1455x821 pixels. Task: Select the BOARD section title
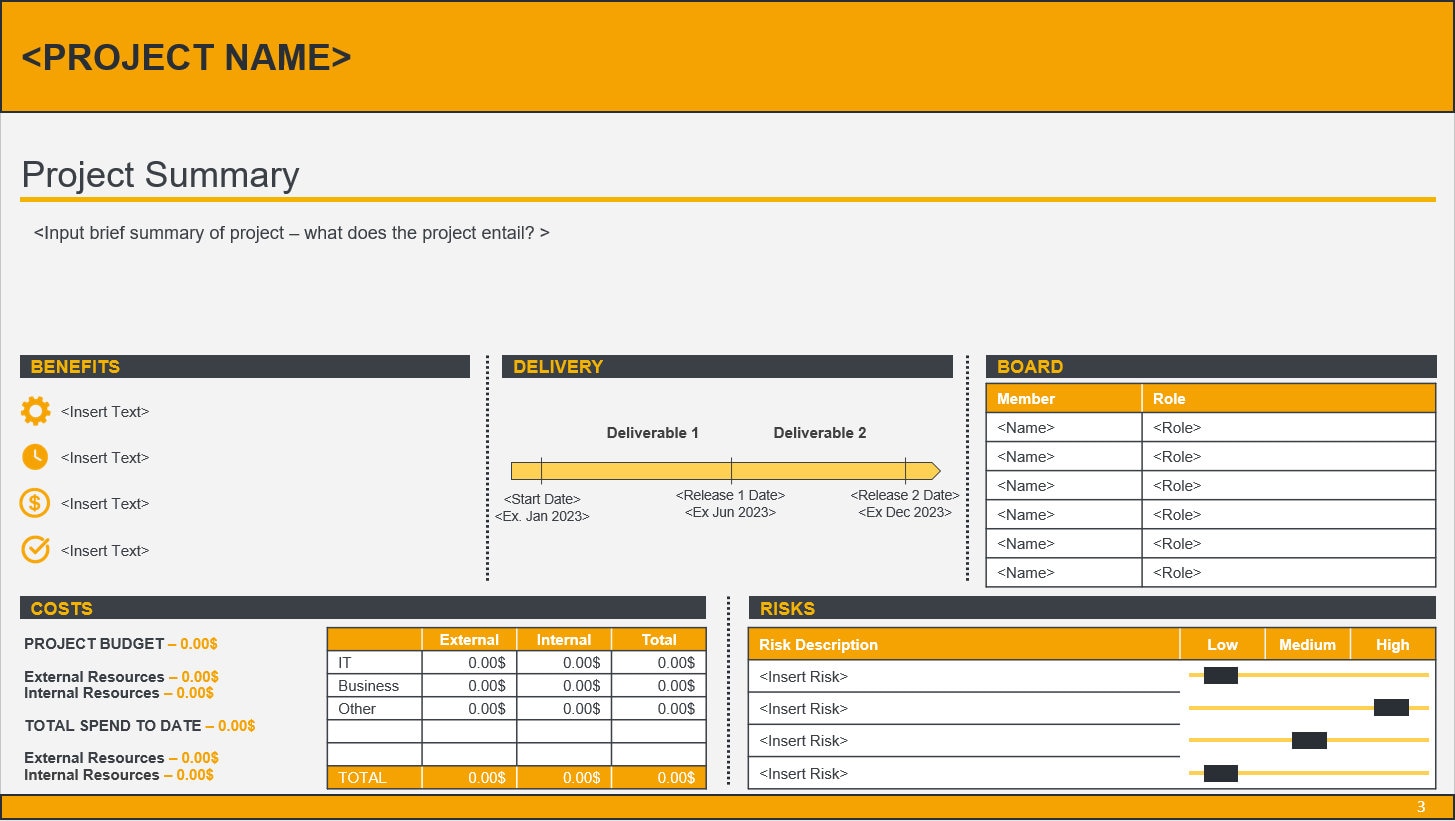(x=1028, y=366)
